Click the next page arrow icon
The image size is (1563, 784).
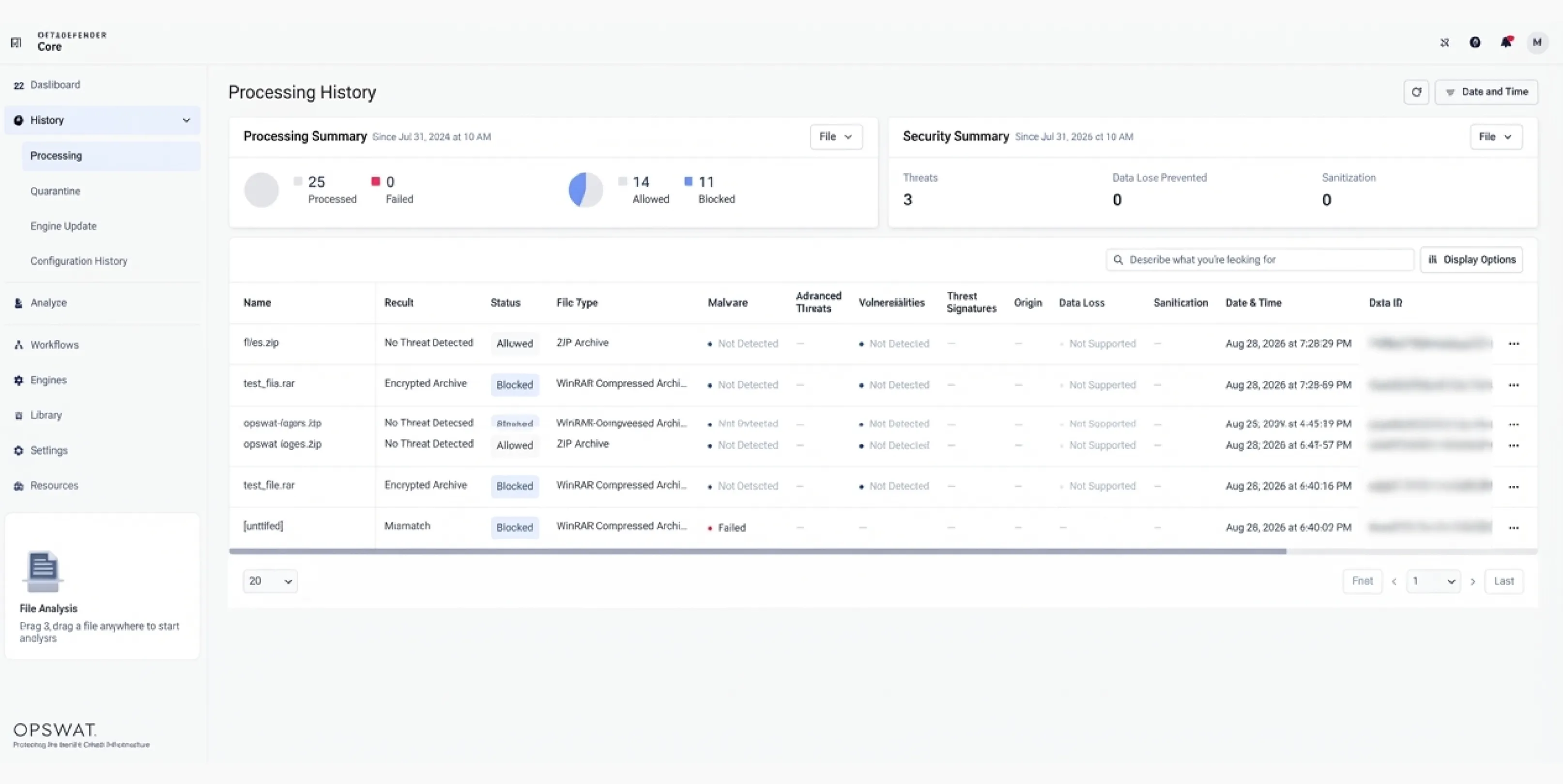click(x=1472, y=582)
